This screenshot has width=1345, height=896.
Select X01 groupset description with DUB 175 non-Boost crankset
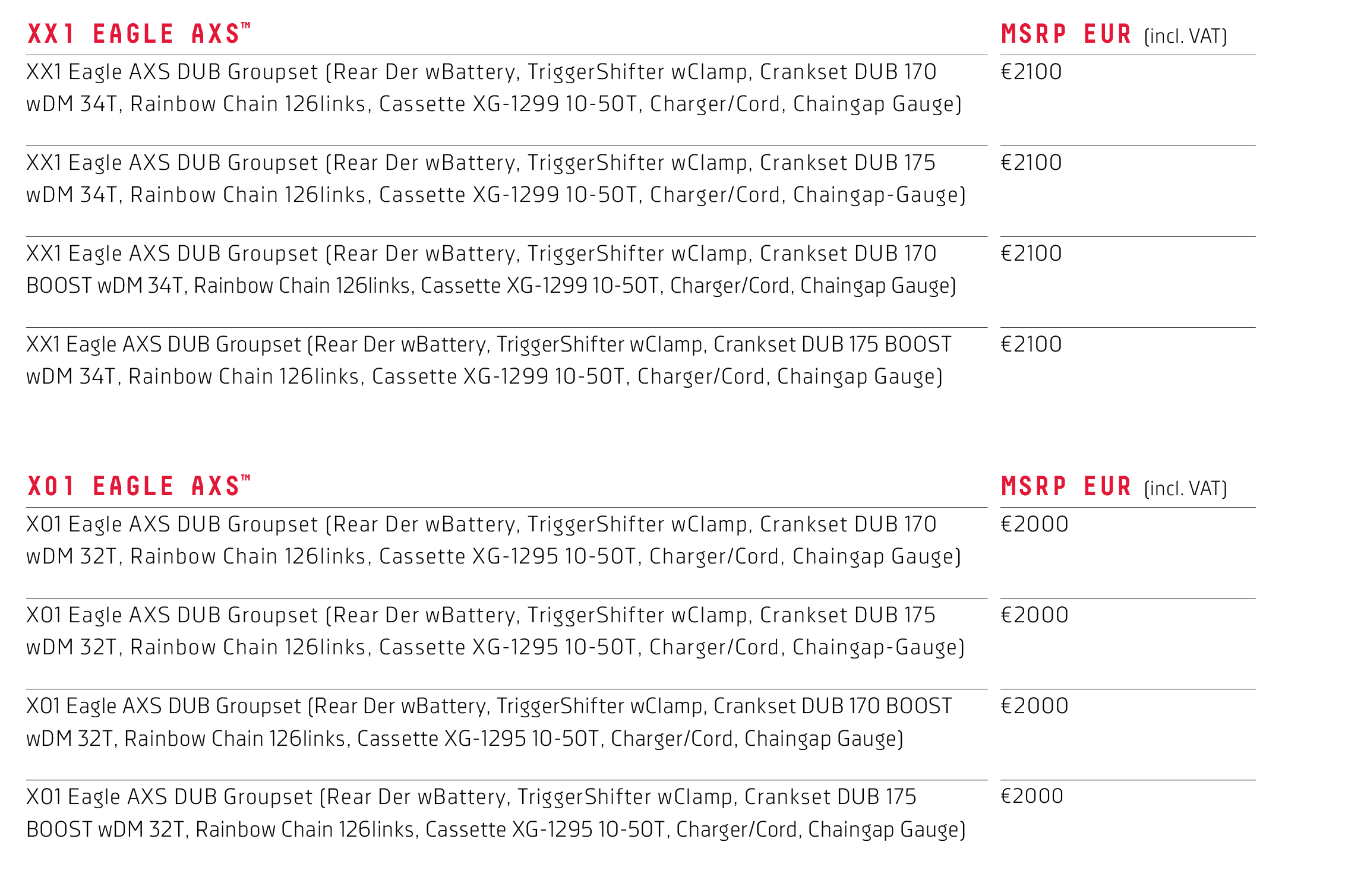pos(495,631)
